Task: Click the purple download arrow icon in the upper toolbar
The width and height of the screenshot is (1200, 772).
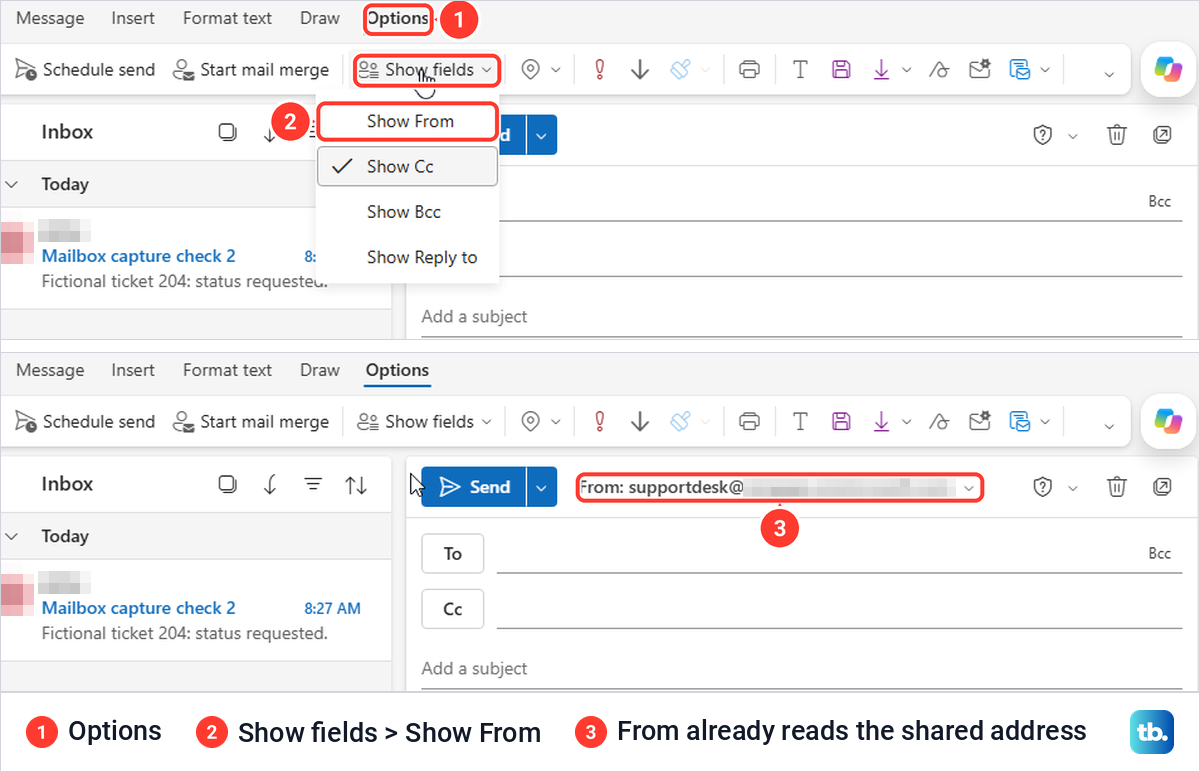Action: [881, 69]
